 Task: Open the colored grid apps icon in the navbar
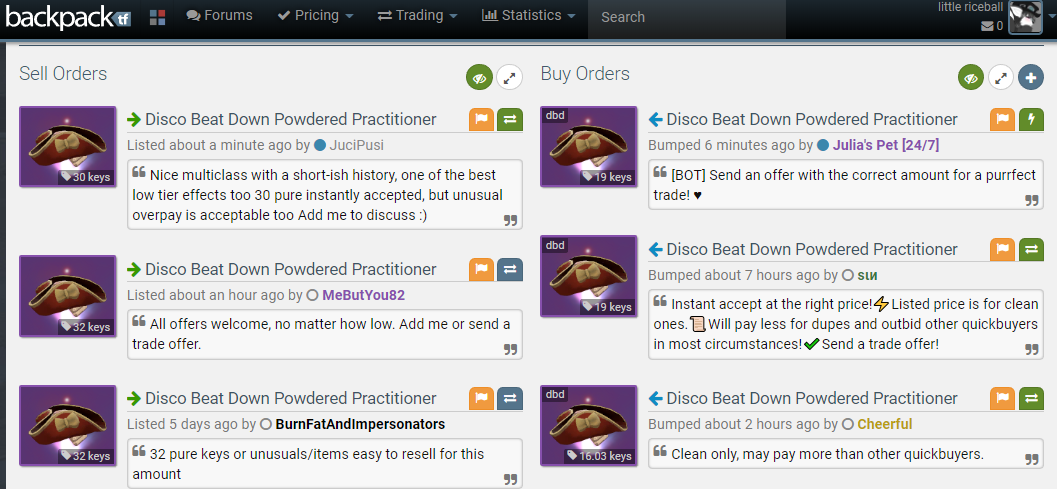point(157,17)
